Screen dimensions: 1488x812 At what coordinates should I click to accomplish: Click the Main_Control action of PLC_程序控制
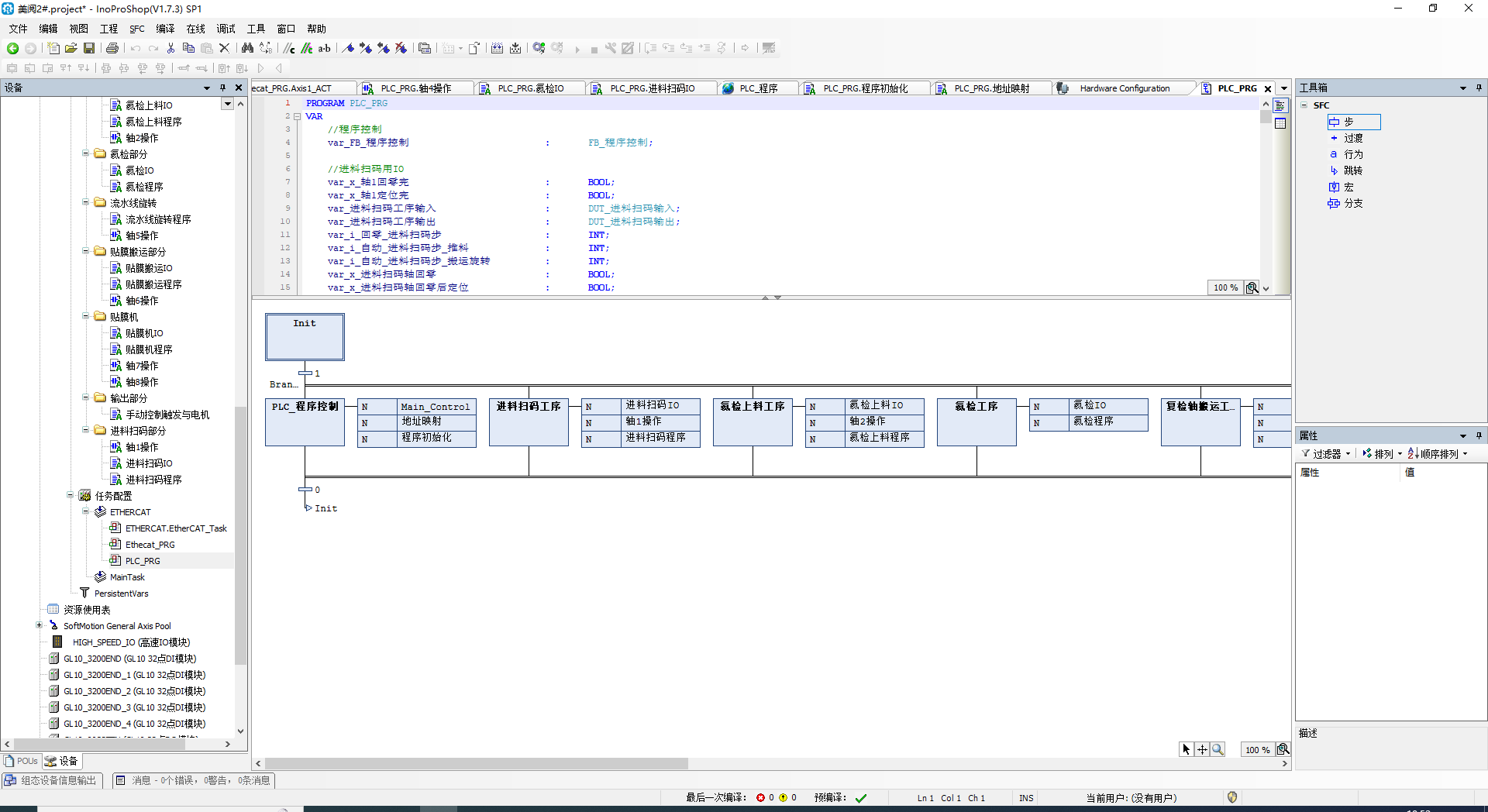coord(435,406)
